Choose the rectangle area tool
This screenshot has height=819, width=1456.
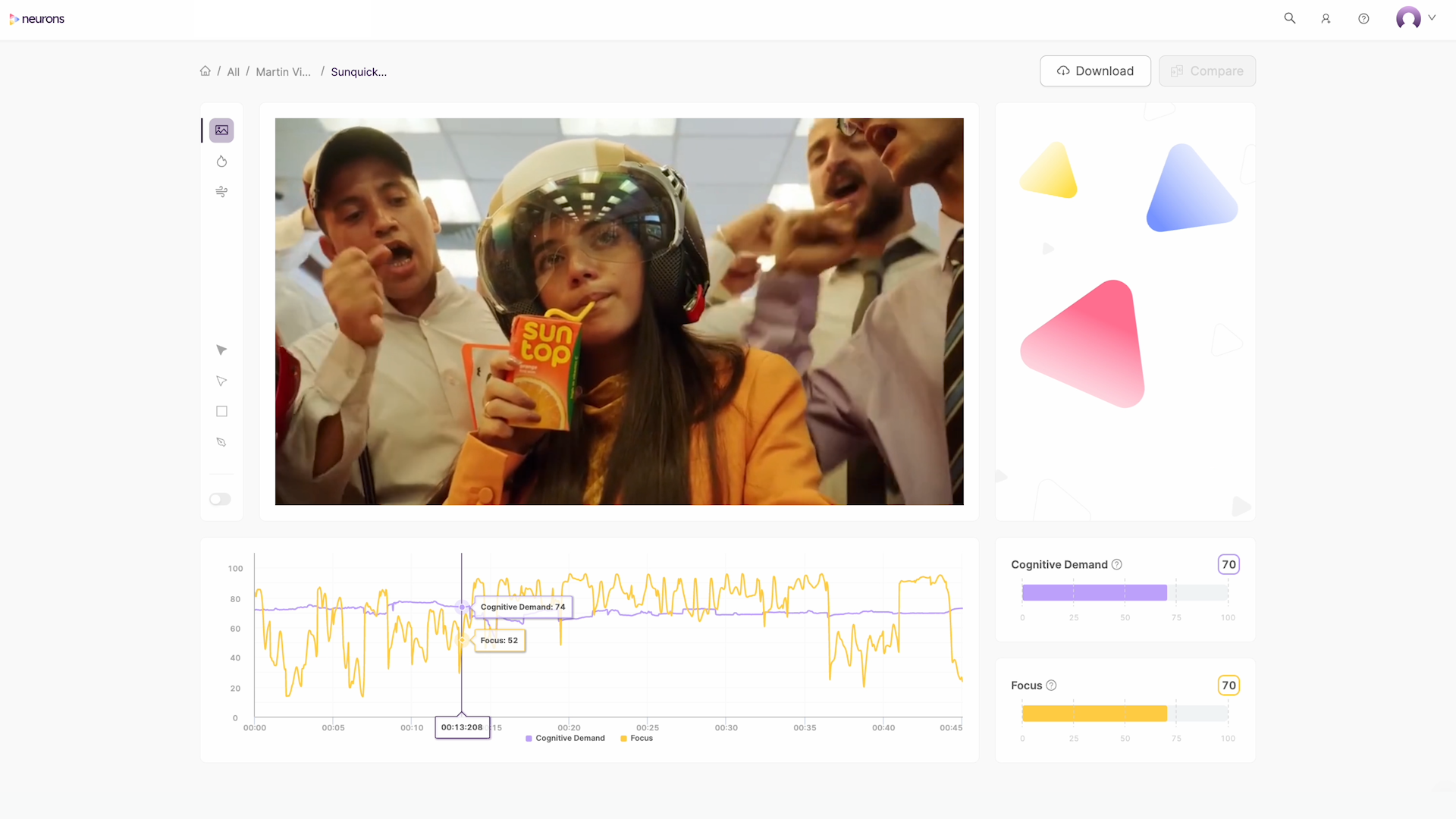221,412
